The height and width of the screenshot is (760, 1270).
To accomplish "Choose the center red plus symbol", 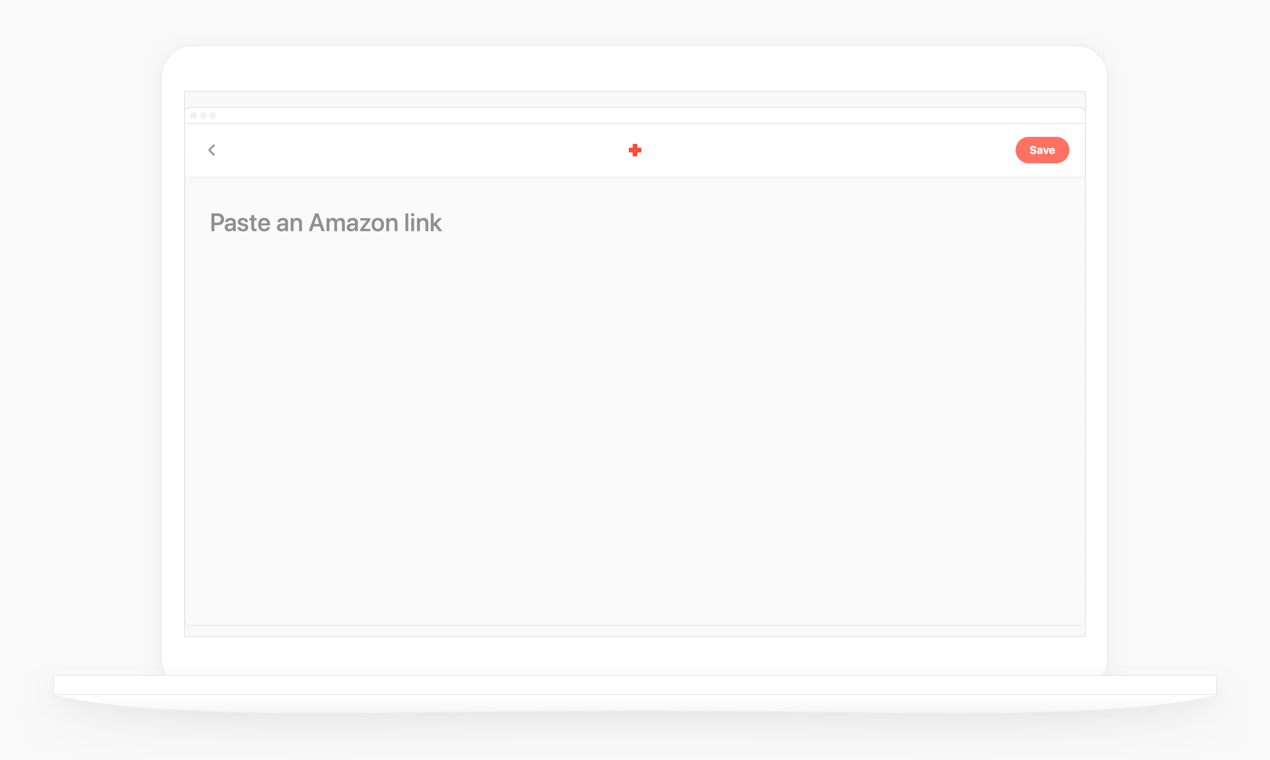I will [635, 150].
